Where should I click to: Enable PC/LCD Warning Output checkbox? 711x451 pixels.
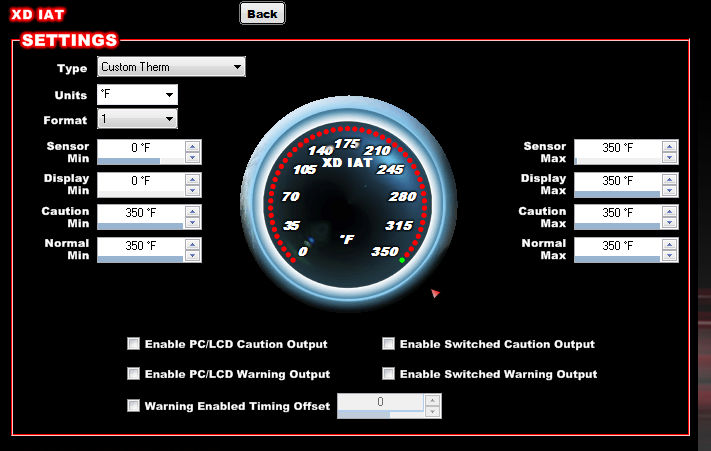(x=134, y=374)
